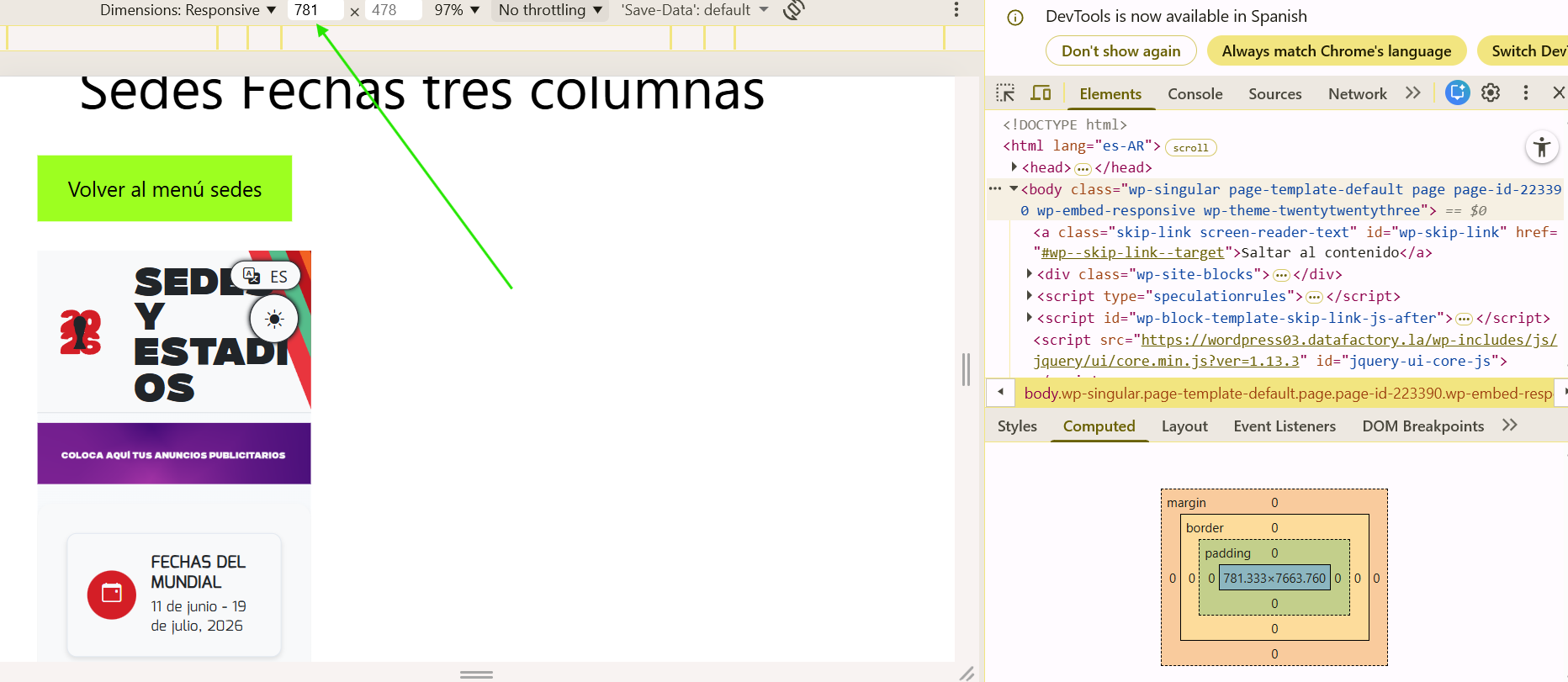Click the viewport width input field
The height and width of the screenshot is (682, 1568).
point(315,10)
